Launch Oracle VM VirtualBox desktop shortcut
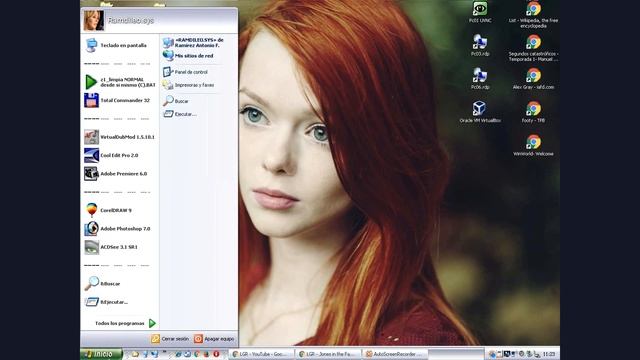This screenshot has width=640, height=360. coord(480,112)
